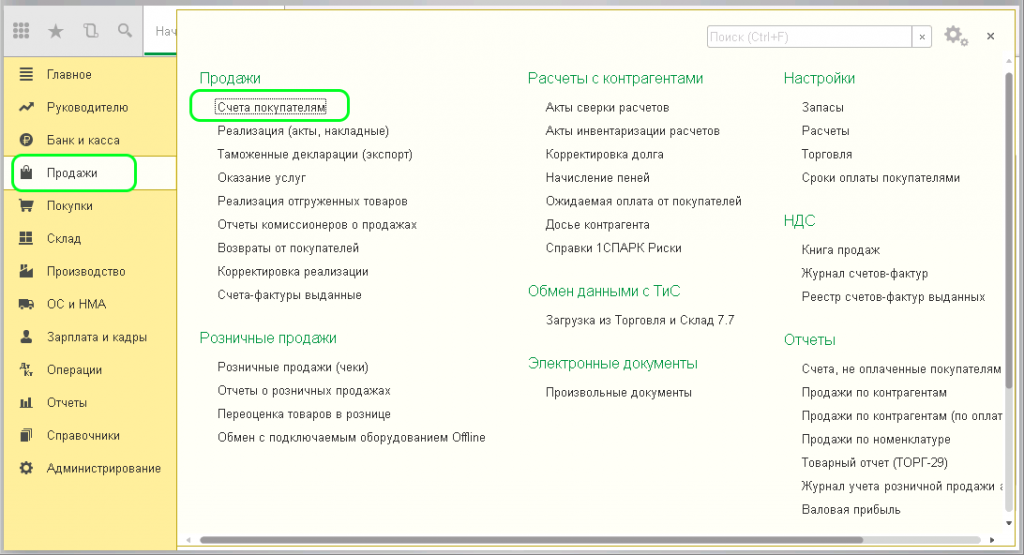Open Ожидаемая оплата от покупателей
The width and height of the screenshot is (1024, 555).
coord(644,201)
